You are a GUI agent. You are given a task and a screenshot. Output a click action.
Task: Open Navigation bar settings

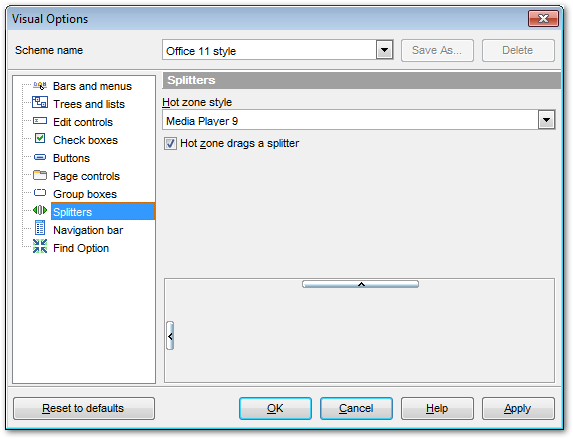tap(88, 230)
